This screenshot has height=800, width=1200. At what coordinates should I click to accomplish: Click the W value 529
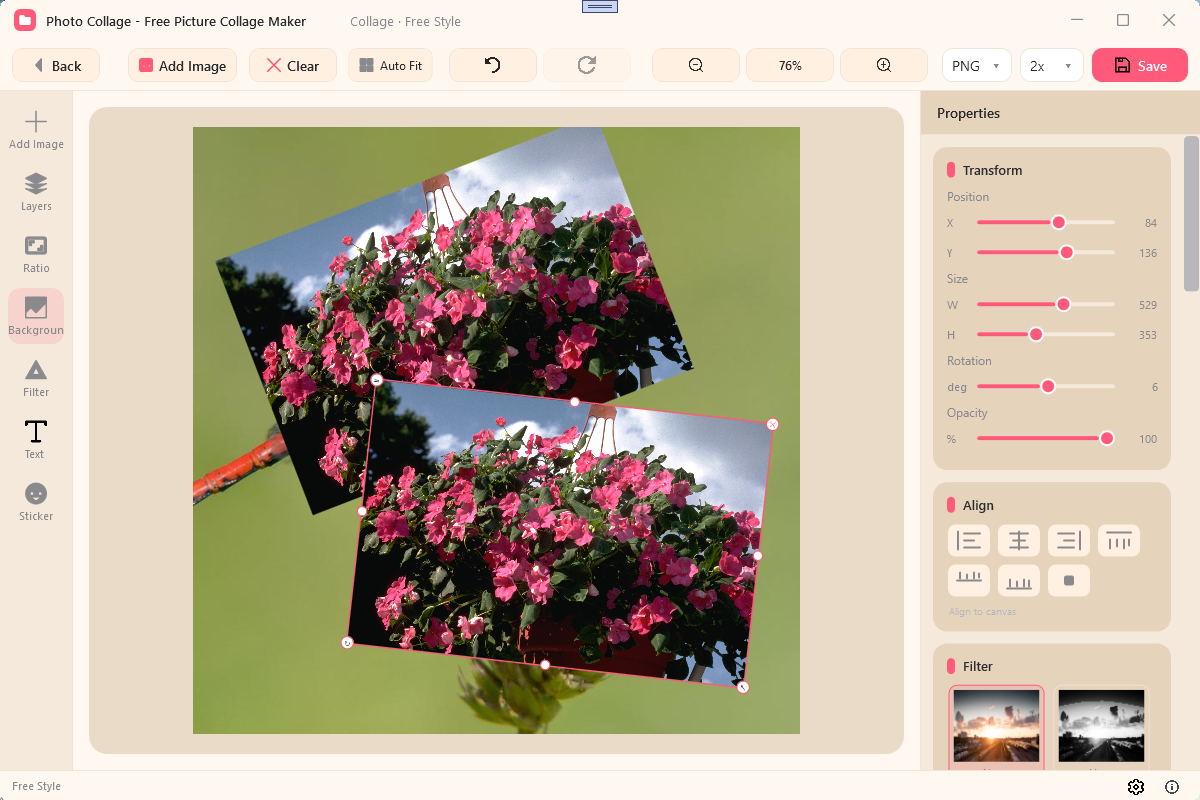click(1148, 305)
